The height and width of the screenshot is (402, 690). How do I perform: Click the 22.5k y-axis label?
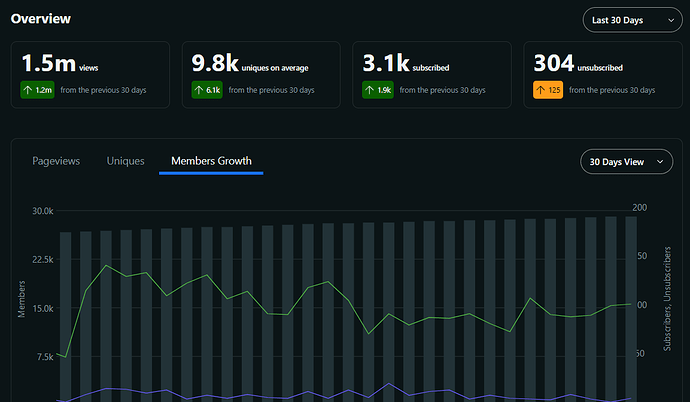coord(43,259)
